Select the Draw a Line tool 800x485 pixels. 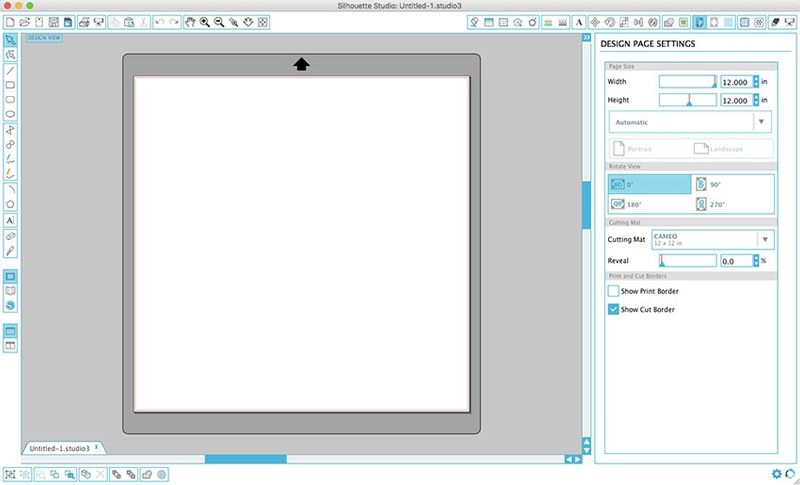pyautogui.click(x=10, y=70)
